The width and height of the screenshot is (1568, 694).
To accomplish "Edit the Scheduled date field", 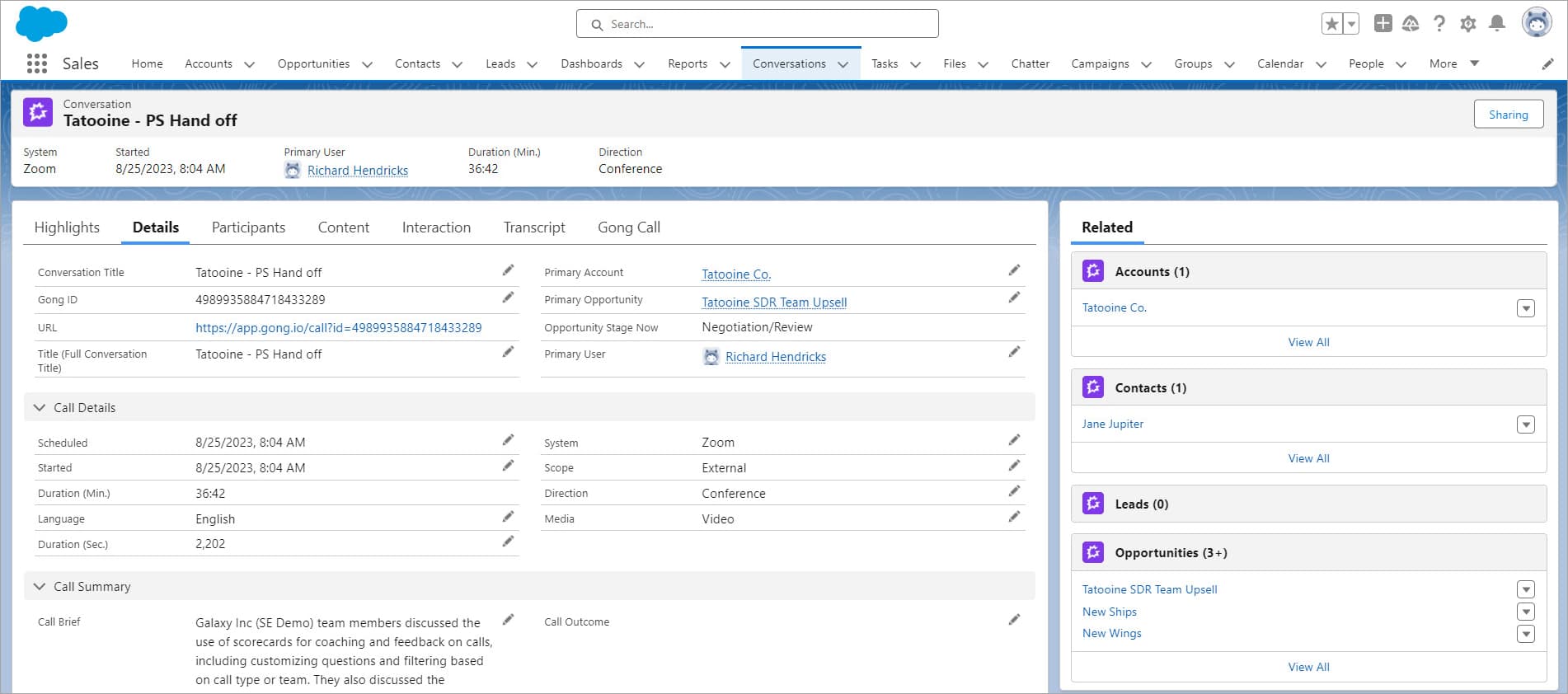I will 509,440.
